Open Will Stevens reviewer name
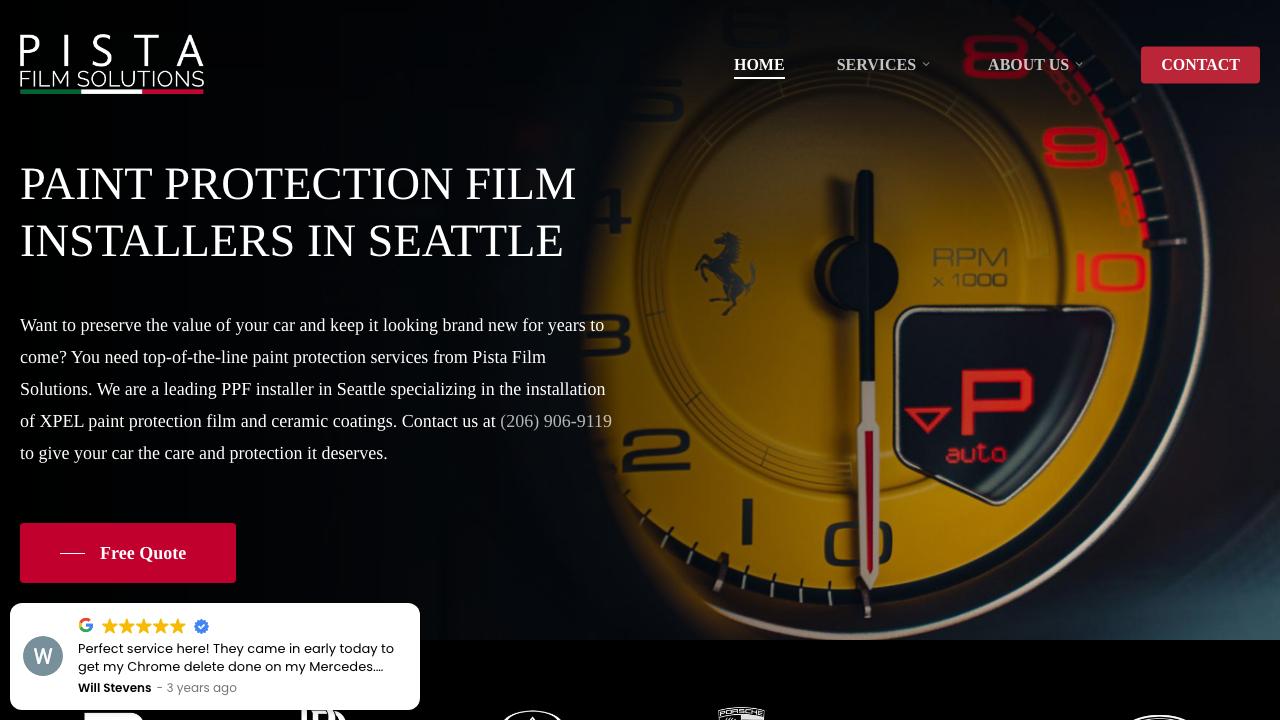1280x720 pixels. (115, 688)
